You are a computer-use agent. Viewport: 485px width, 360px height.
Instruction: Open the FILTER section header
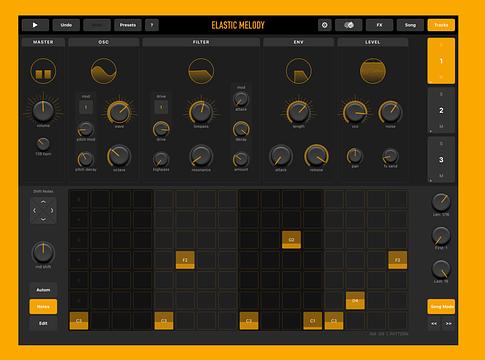pos(201,42)
